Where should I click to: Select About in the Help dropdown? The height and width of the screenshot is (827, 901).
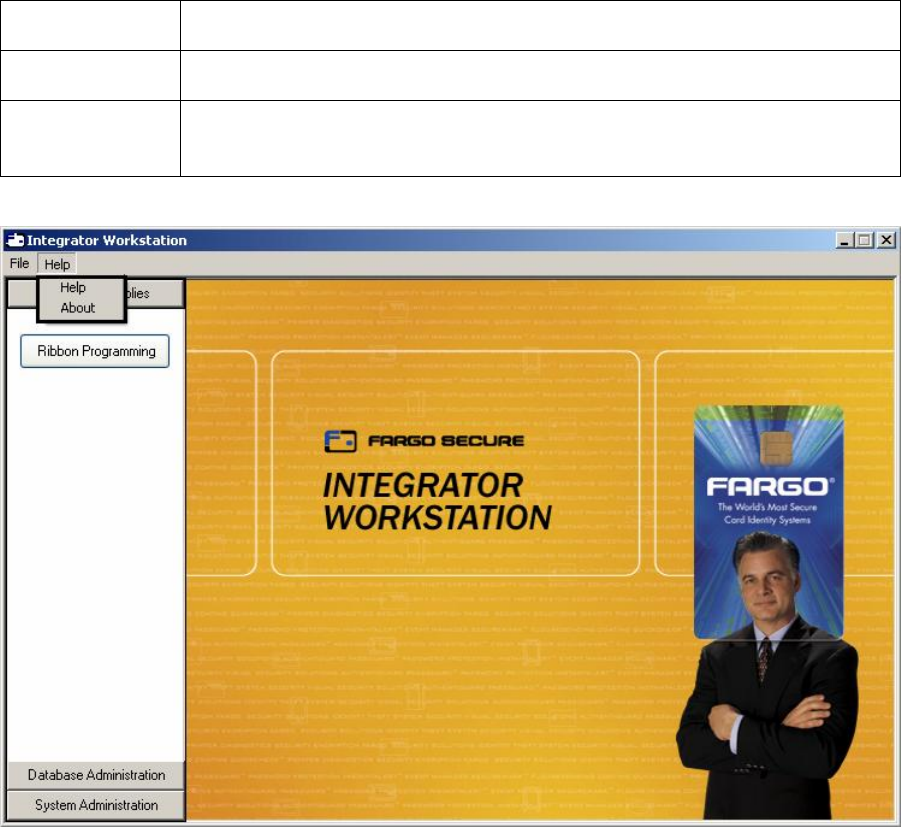click(78, 308)
